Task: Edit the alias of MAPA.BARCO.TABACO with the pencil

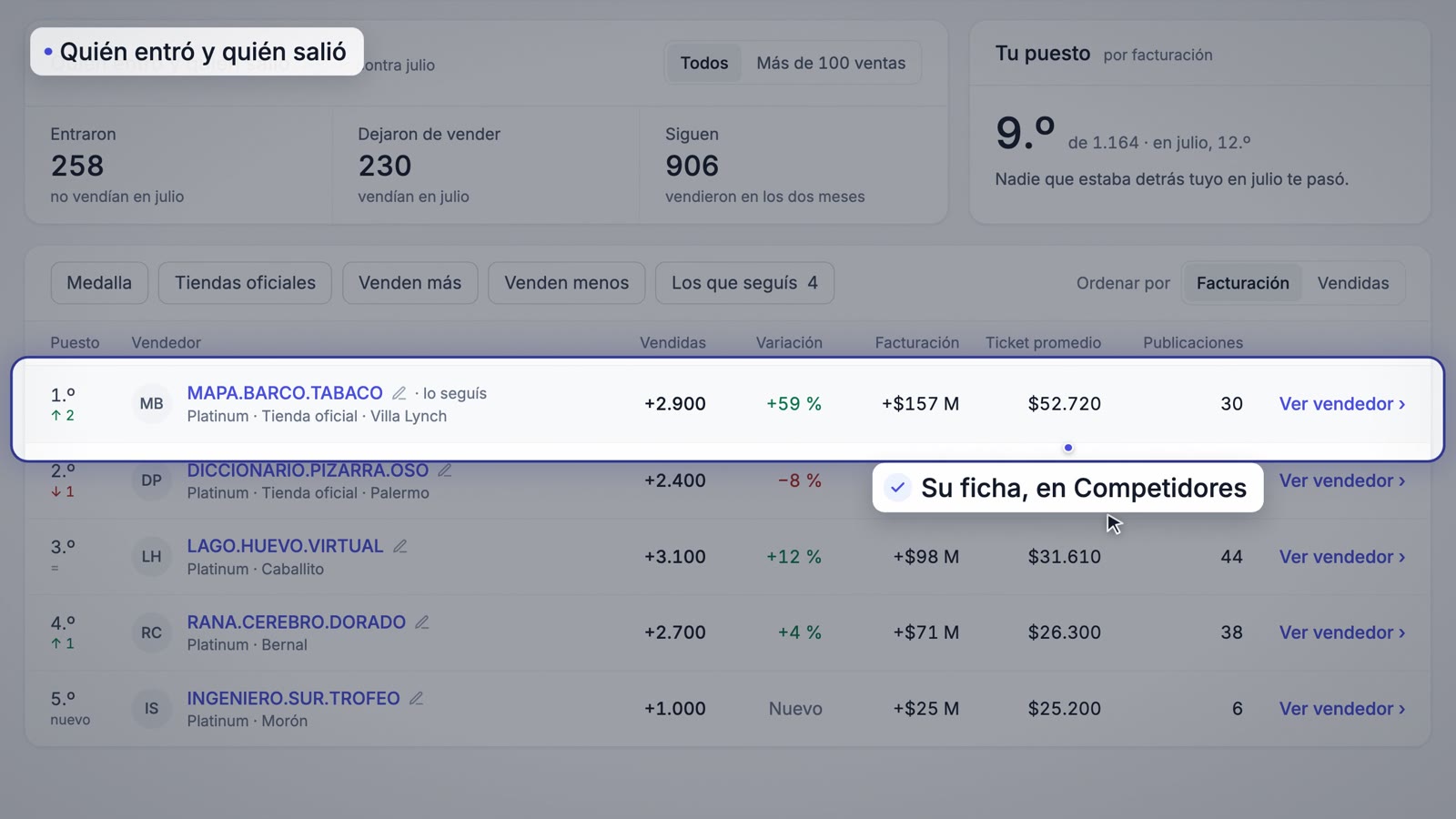Action: click(x=399, y=393)
